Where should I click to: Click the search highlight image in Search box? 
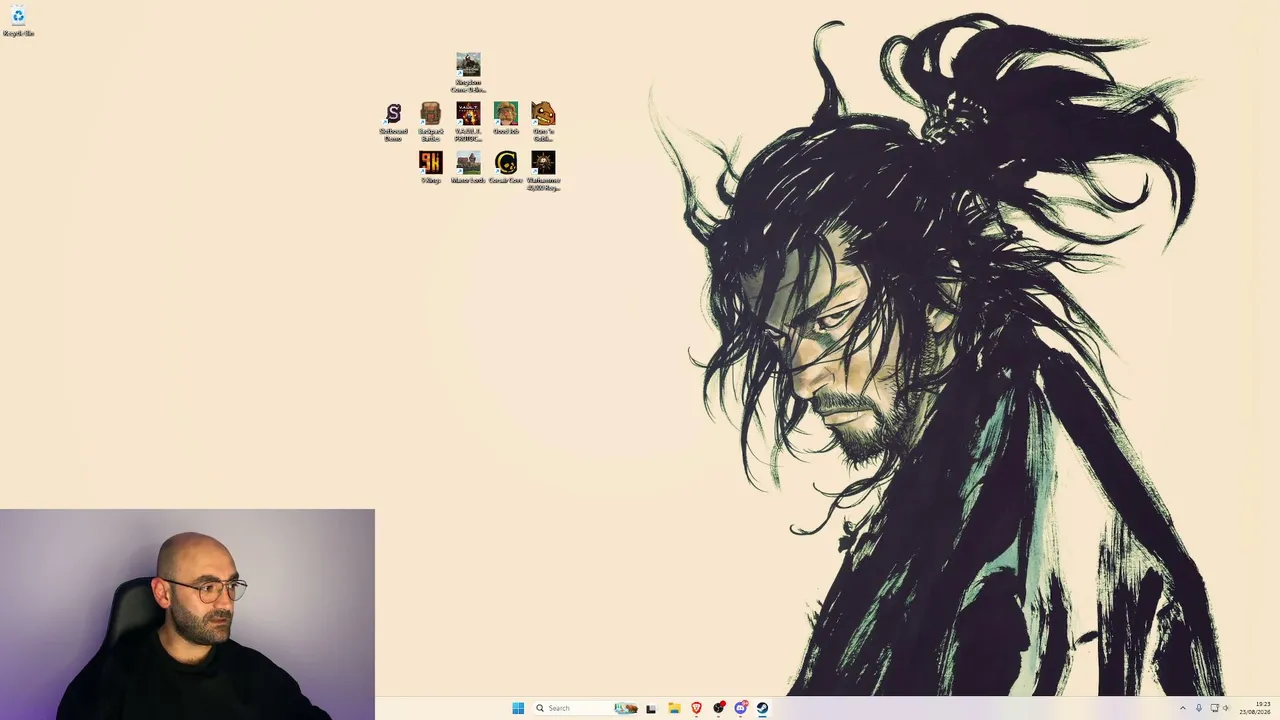tap(626, 708)
